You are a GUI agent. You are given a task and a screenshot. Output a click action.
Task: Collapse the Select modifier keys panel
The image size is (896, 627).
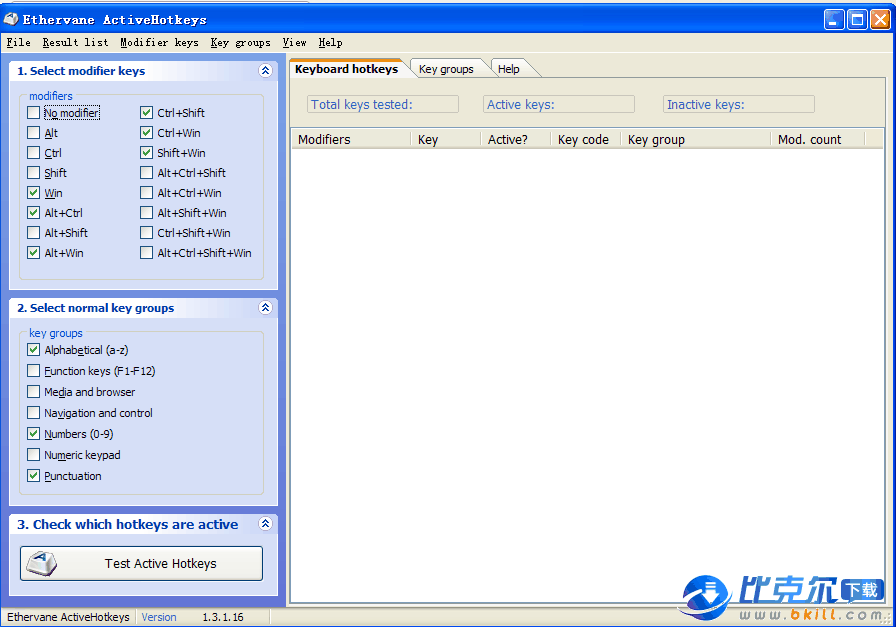pos(265,71)
